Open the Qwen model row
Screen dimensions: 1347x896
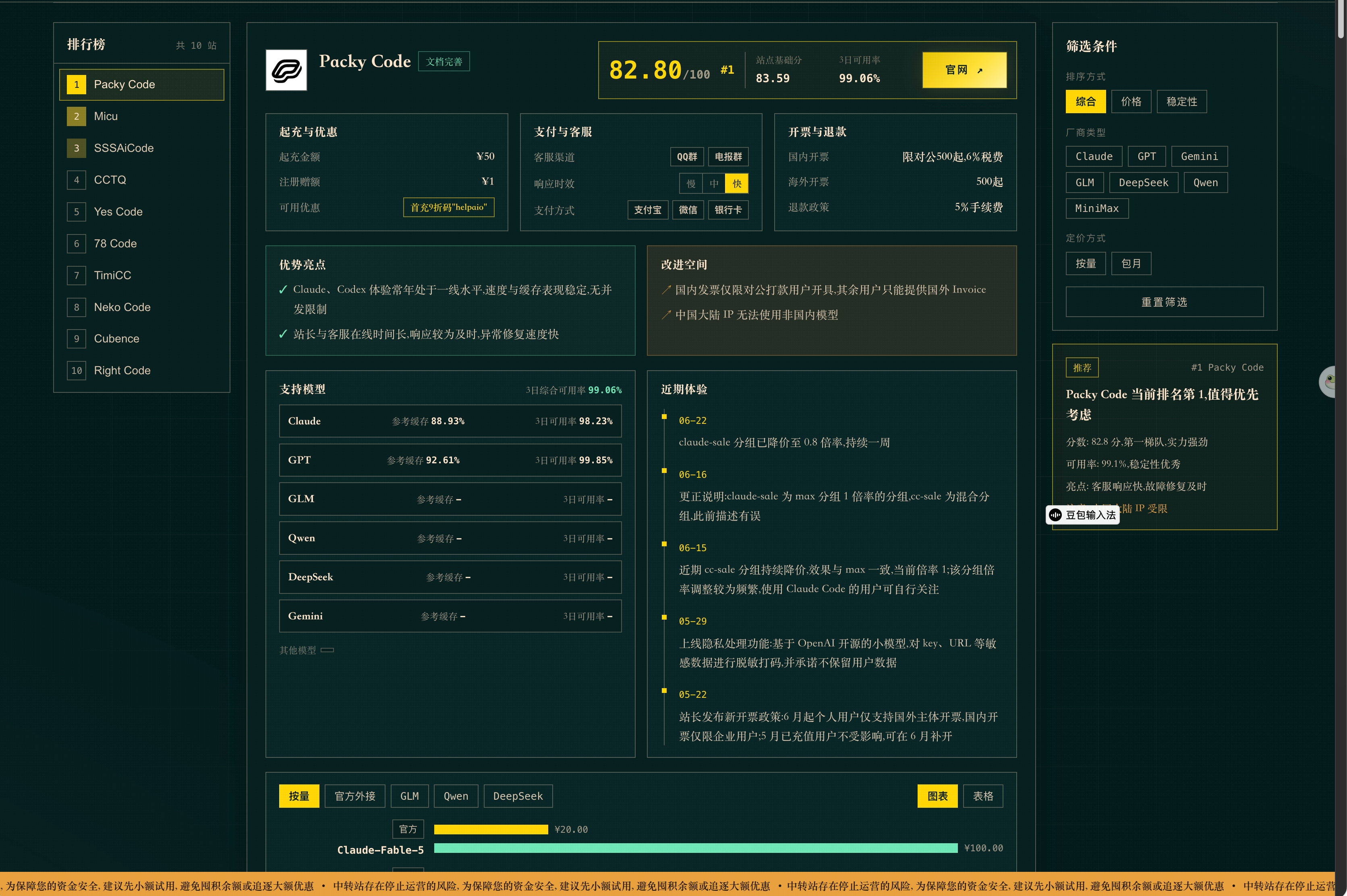pos(450,538)
